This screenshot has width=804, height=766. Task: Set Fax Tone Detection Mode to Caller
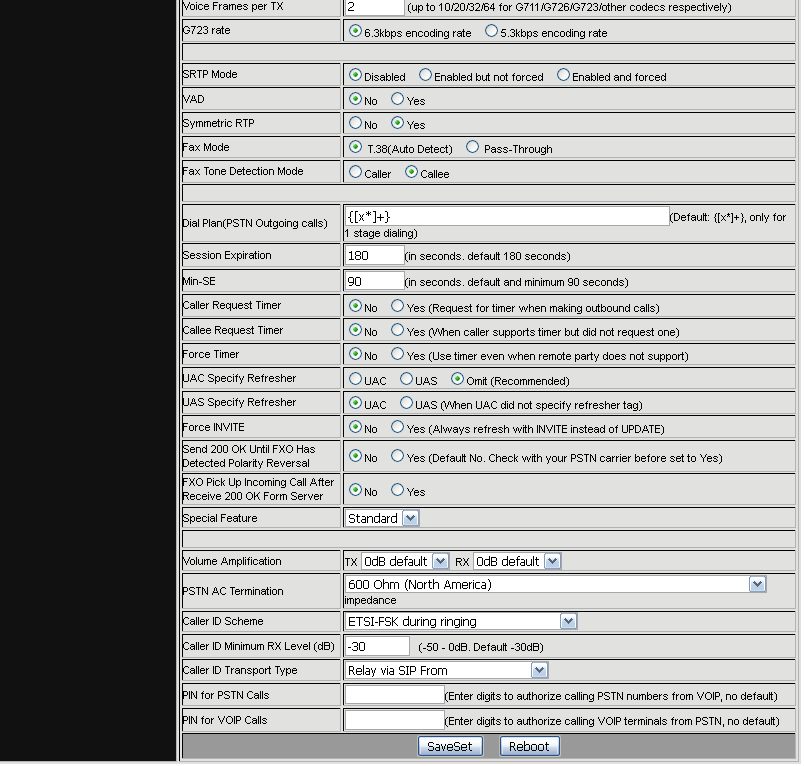pos(355,173)
